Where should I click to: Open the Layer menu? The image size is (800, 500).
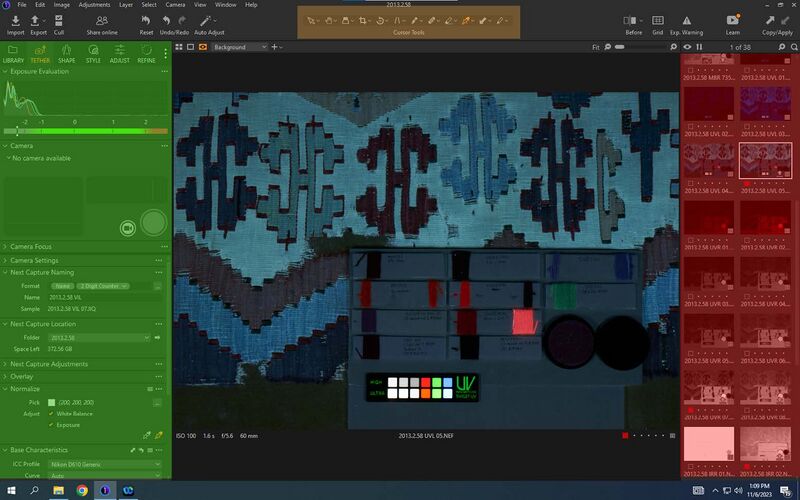[x=126, y=5]
